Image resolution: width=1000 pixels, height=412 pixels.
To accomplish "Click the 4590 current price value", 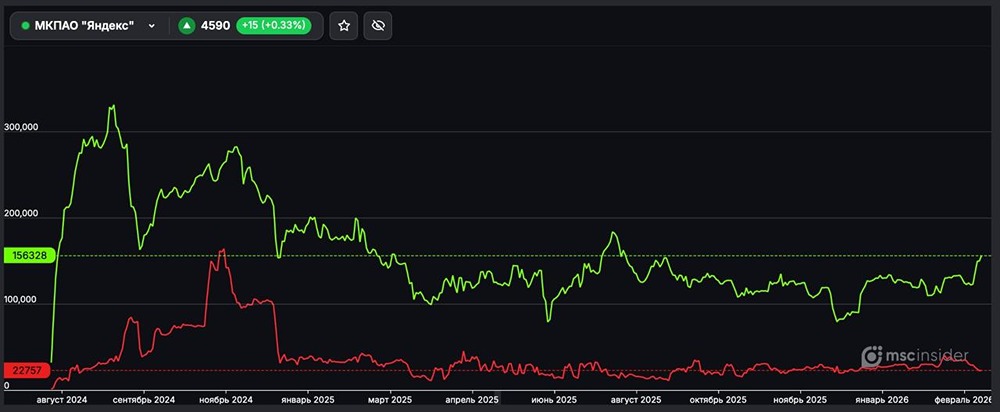I will pyautogui.click(x=215, y=26).
